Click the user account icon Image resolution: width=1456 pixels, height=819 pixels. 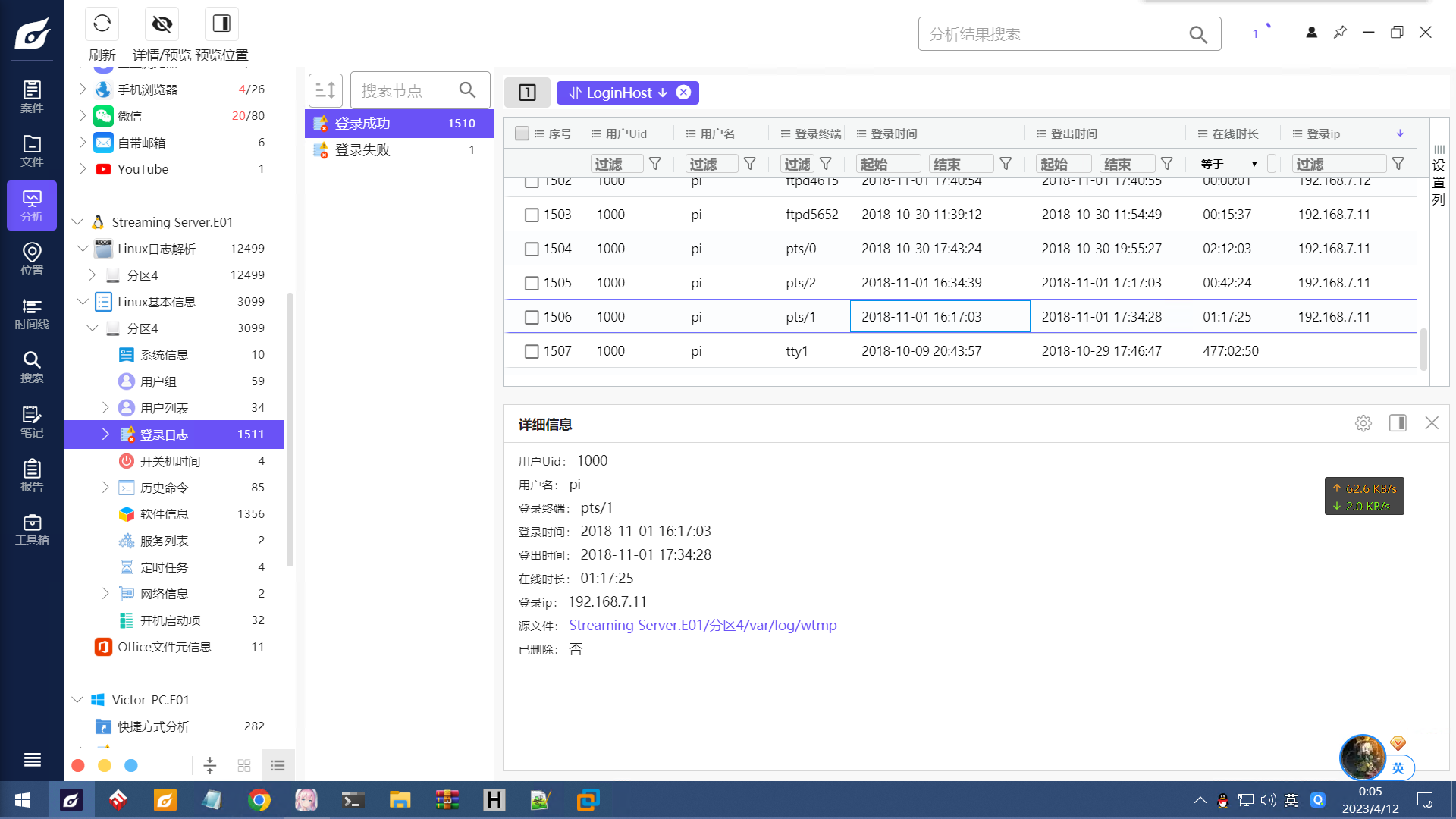point(1311,32)
